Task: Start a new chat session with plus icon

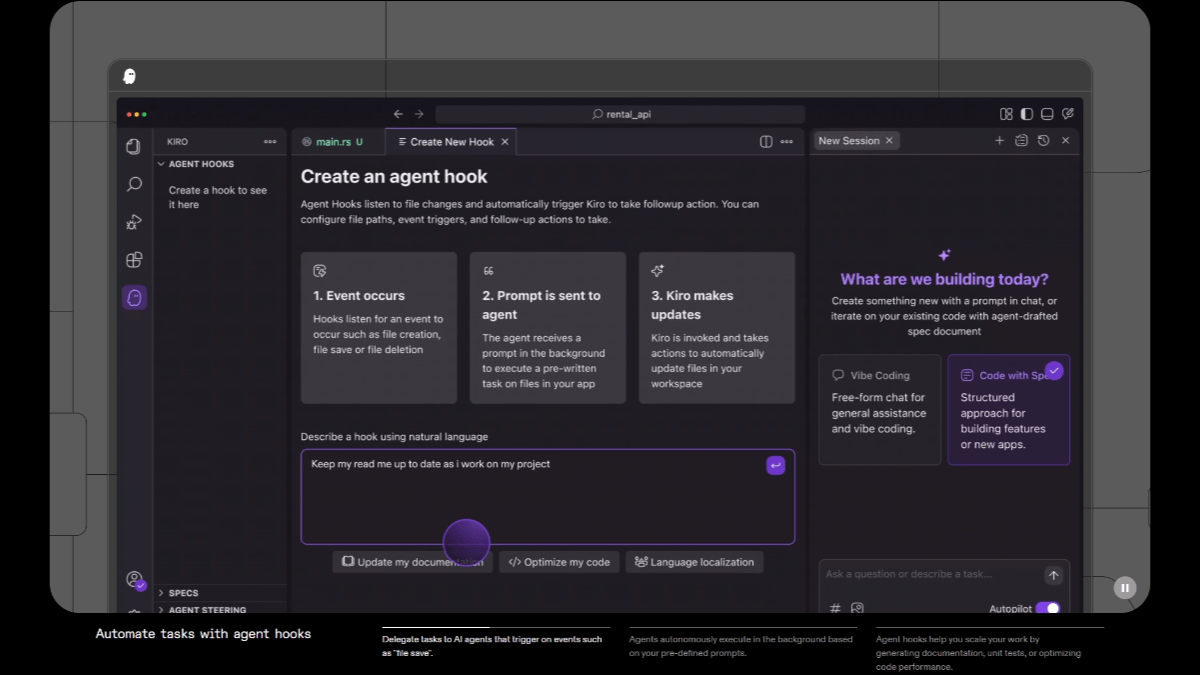Action: pos(999,141)
